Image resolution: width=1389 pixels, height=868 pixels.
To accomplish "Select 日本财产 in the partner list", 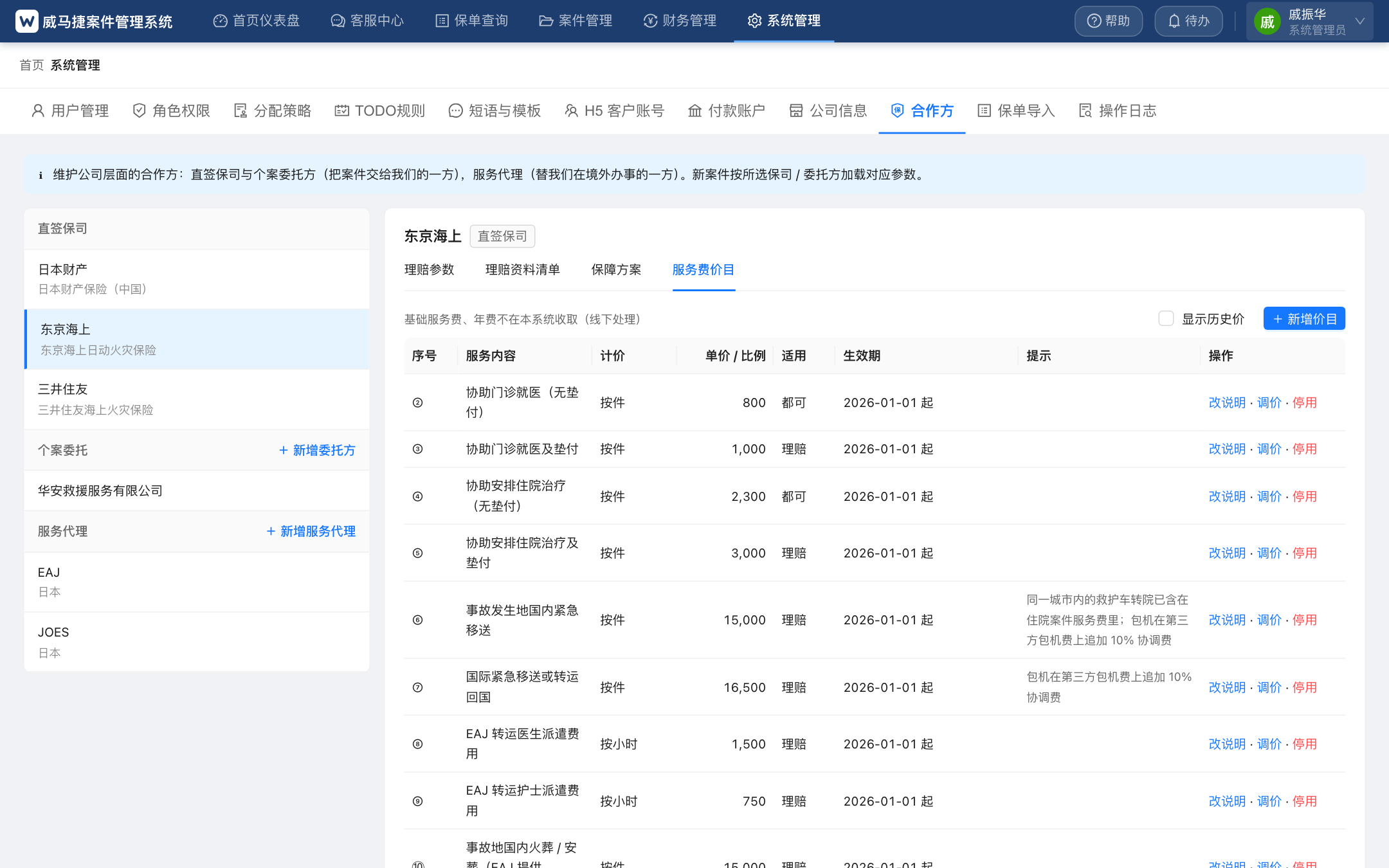I will [197, 279].
